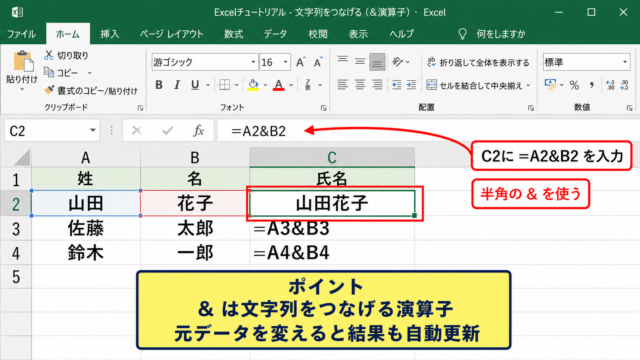640x360 pixels.
Task: Apply comma style number format
Action: [591, 85]
